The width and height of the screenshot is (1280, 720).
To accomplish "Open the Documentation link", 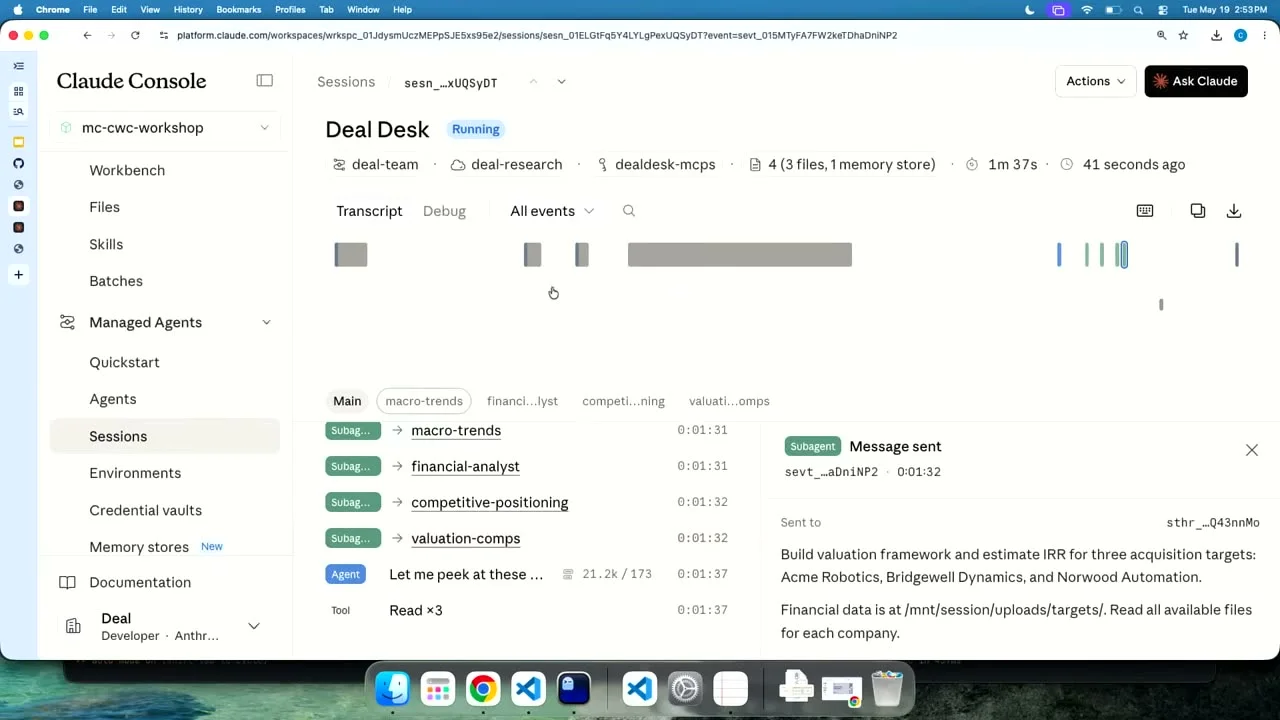I will [140, 582].
